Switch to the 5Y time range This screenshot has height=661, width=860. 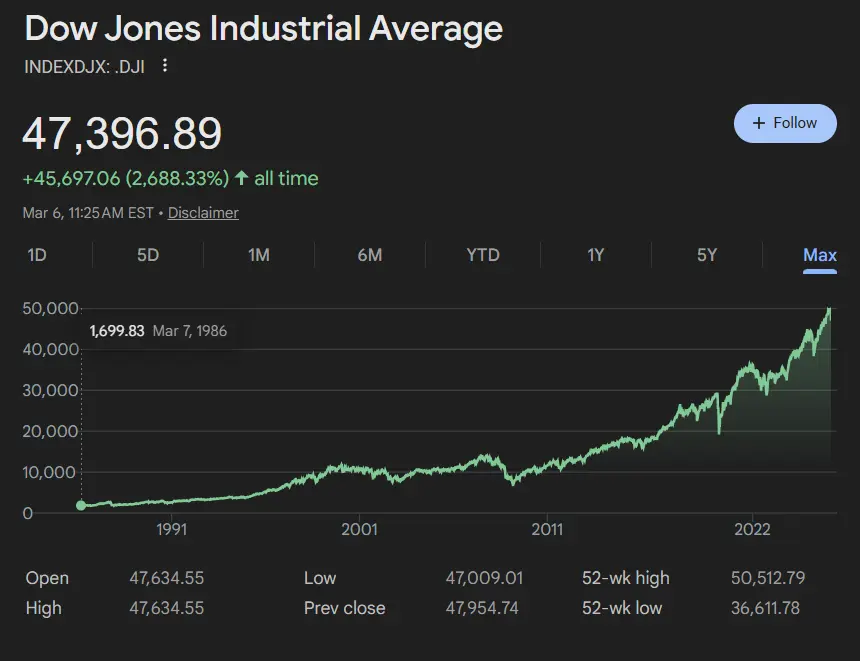coord(707,255)
